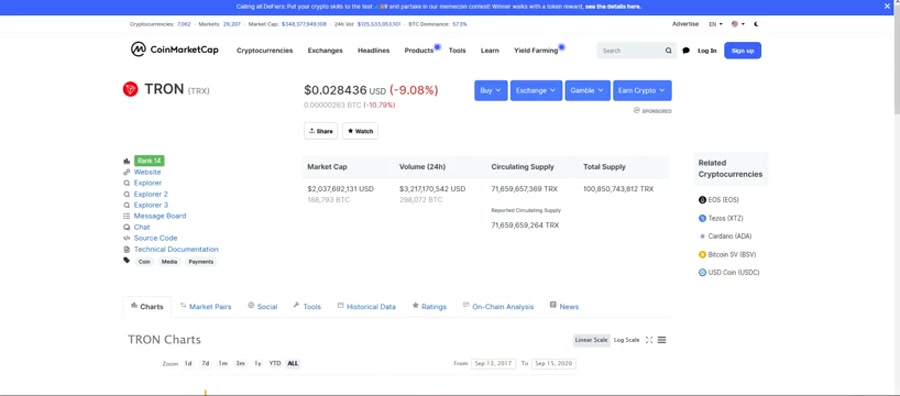Open the Technical Documentation link
The height and width of the screenshot is (396, 900).
coord(176,249)
